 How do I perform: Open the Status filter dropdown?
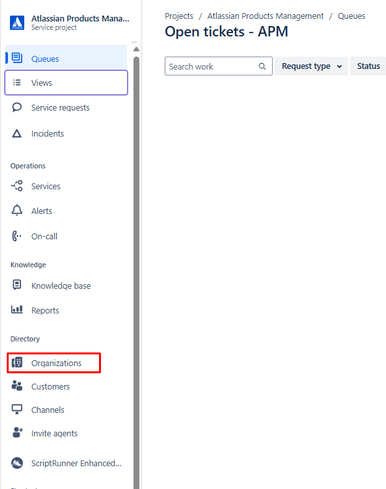[368, 66]
